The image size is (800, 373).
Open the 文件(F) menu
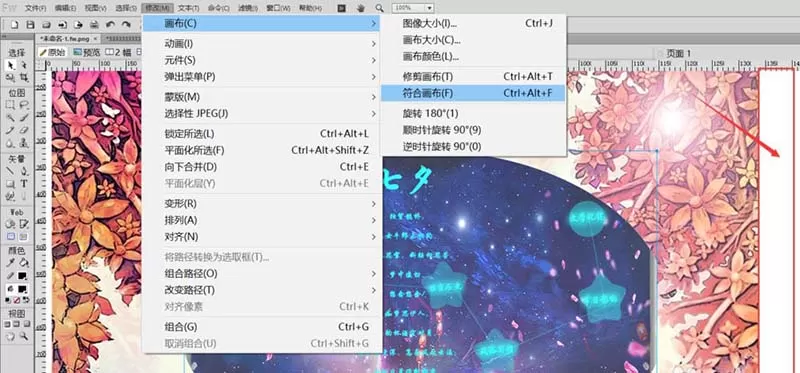pyautogui.click(x=35, y=8)
